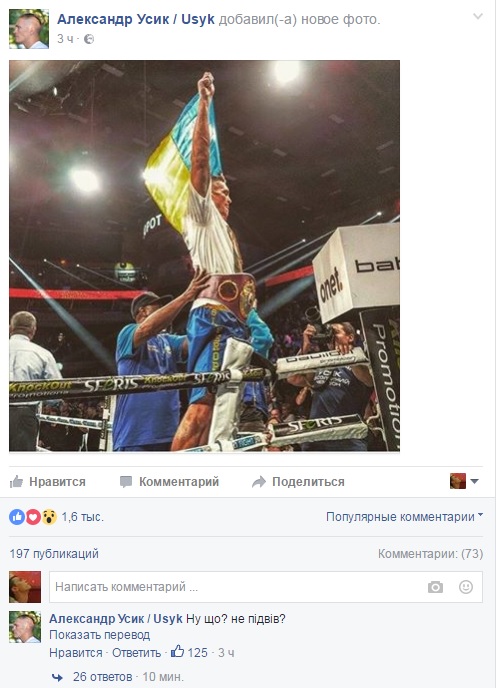Click the thumbs-up Нравится button under photo
This screenshot has width=496, height=688.
(x=47, y=481)
